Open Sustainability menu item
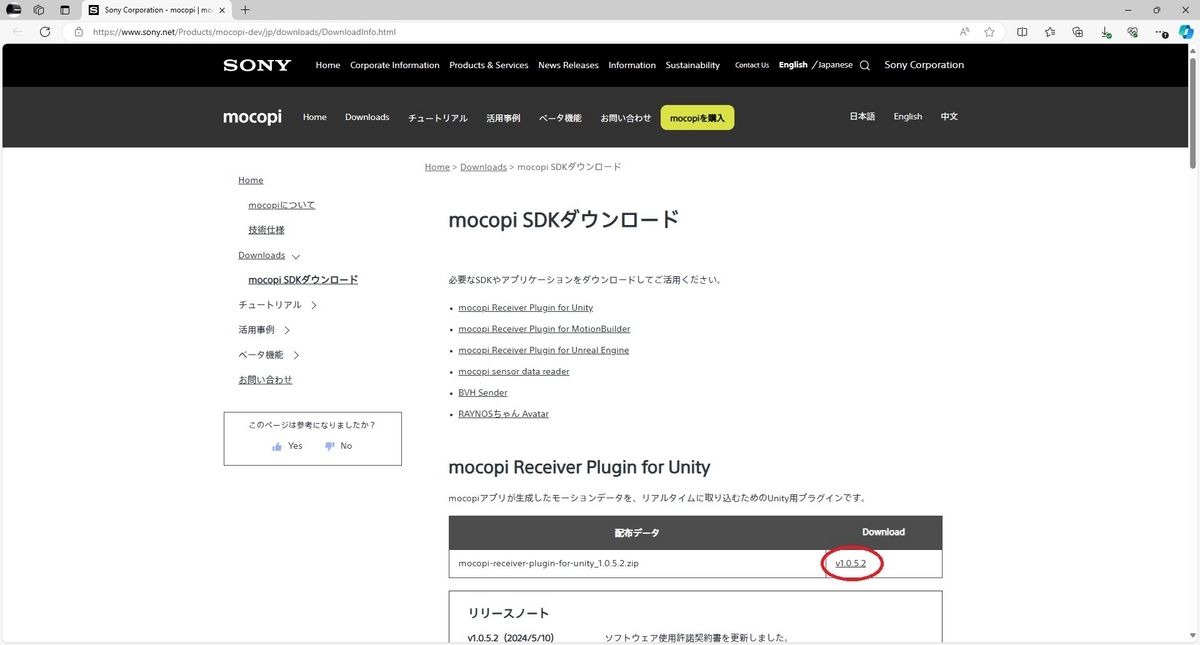 693,65
